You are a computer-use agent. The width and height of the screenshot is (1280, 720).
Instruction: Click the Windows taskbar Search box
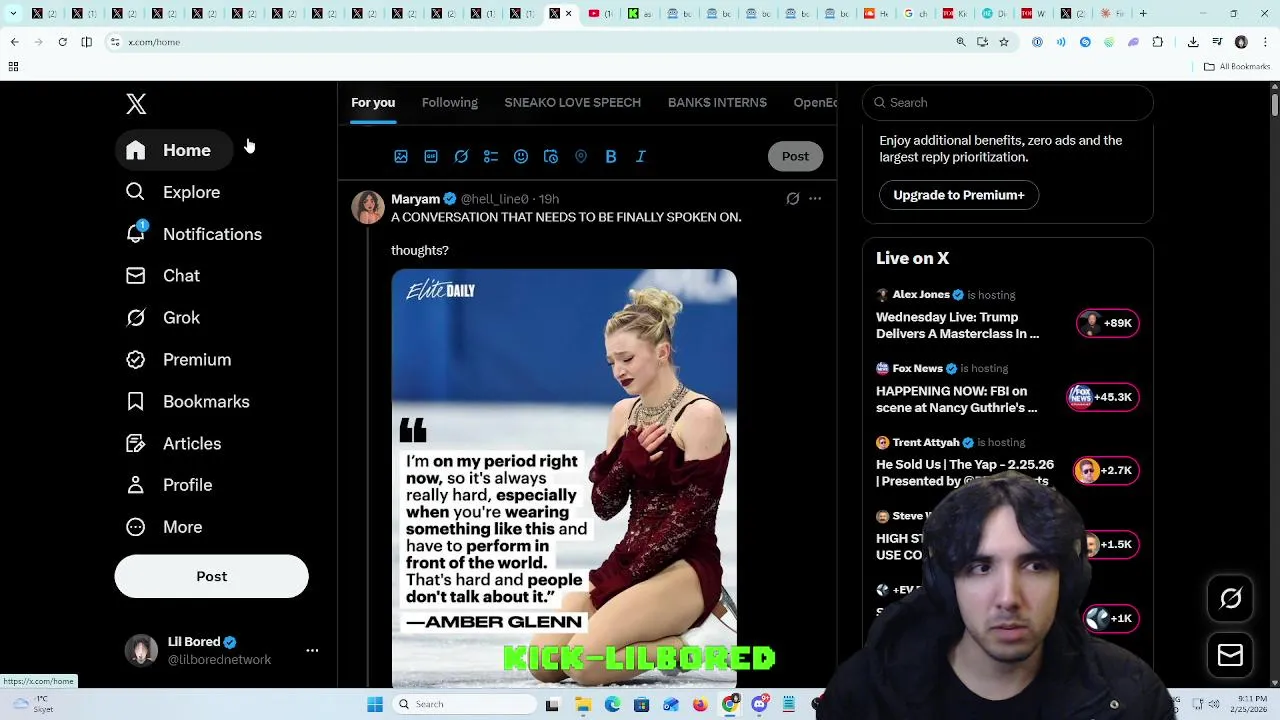coord(463,704)
